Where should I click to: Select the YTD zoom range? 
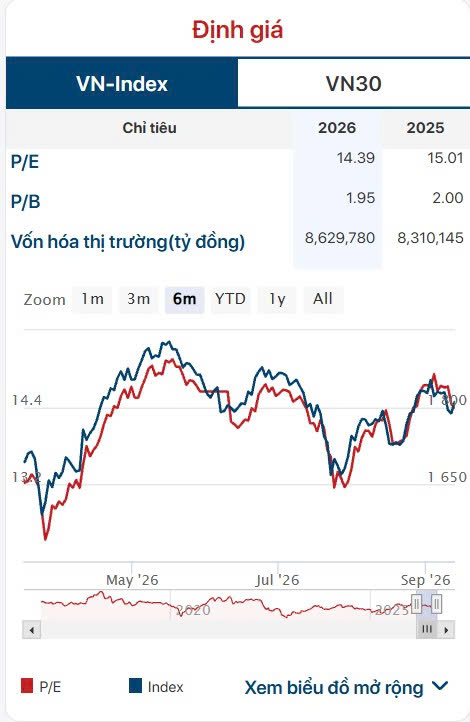tap(231, 299)
